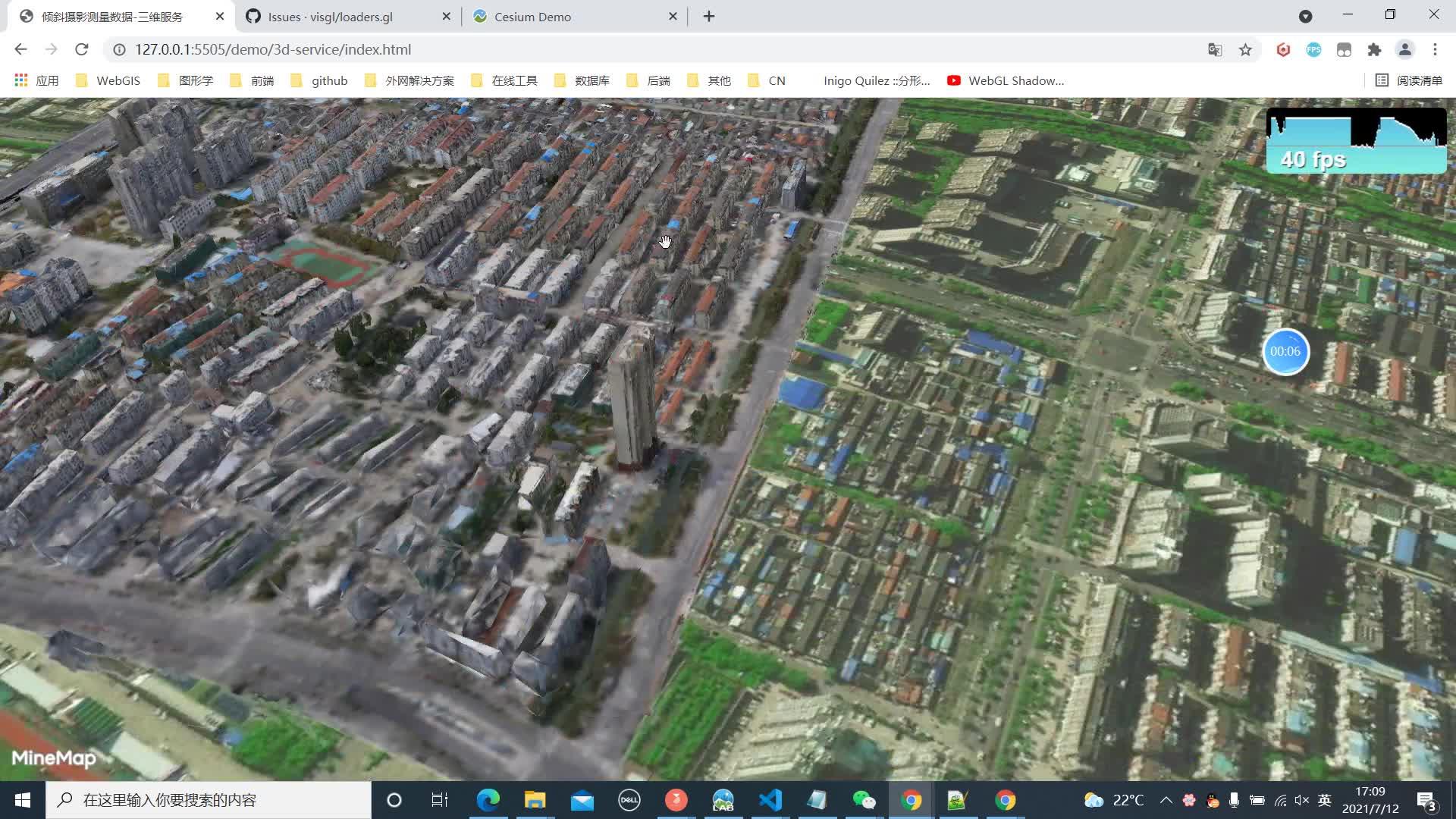The width and height of the screenshot is (1456, 819).
Task: Open the Chrome extensions puzzle icon
Action: click(x=1375, y=49)
